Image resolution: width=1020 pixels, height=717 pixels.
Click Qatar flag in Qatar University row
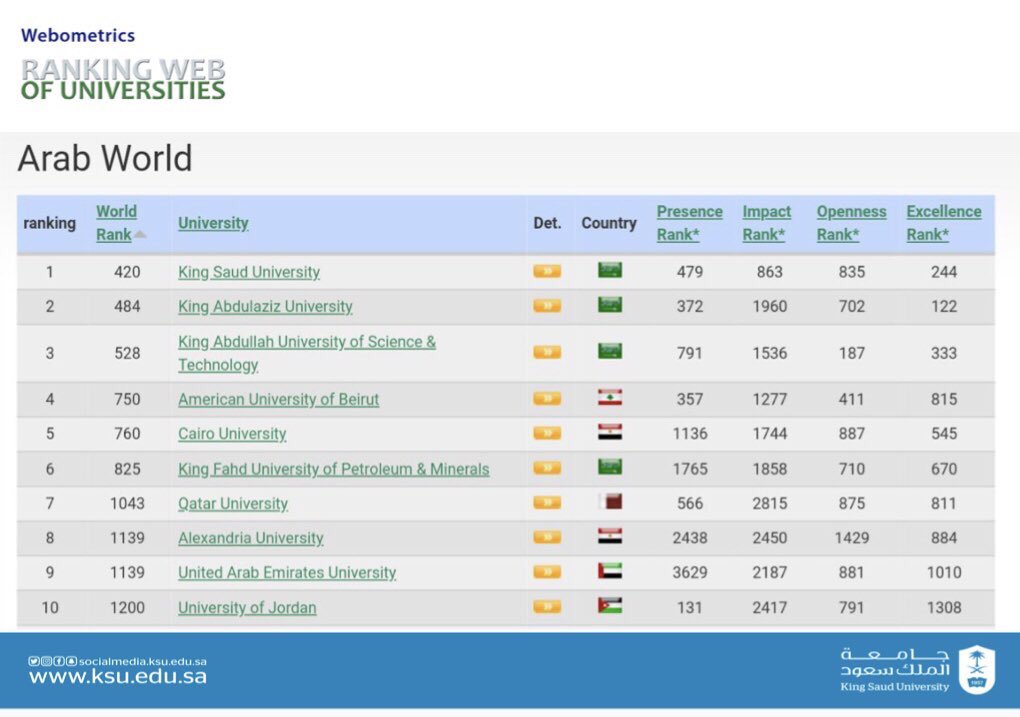click(x=610, y=502)
